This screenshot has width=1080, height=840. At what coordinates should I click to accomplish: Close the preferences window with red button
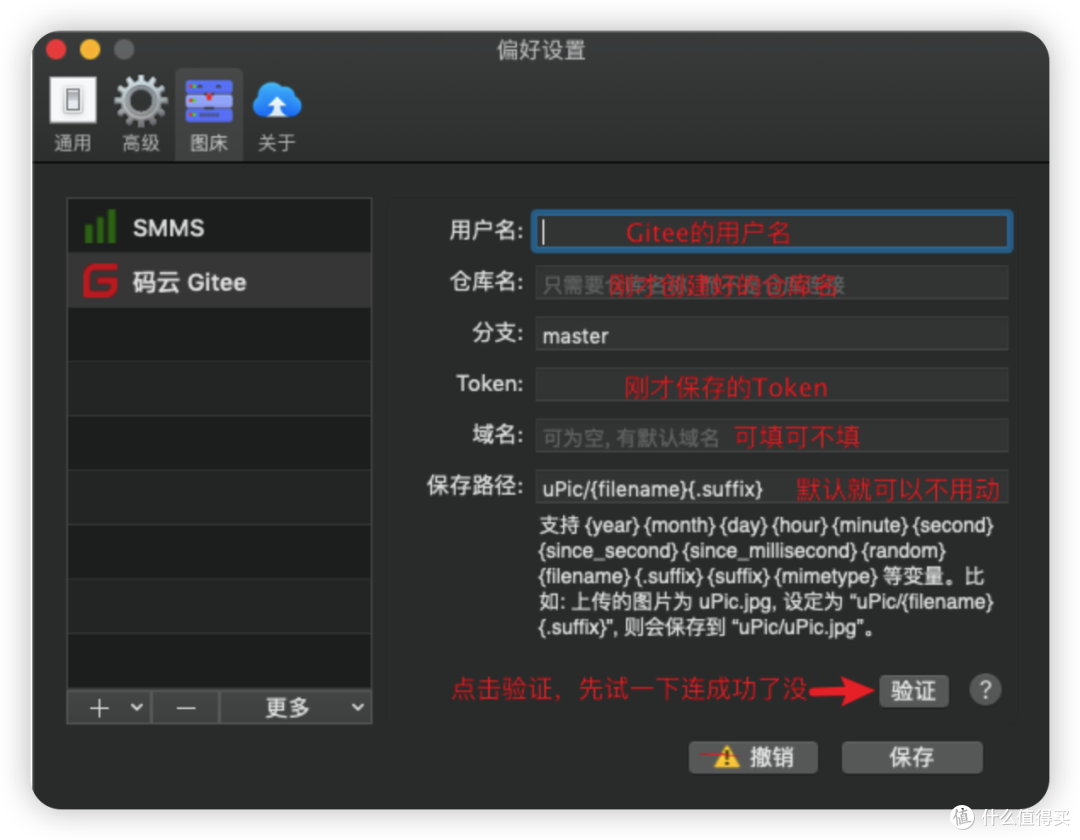pos(56,50)
